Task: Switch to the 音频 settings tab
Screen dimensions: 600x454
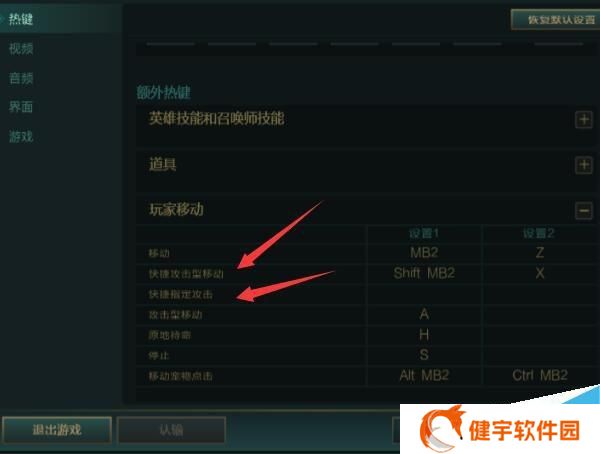Action: 21,78
